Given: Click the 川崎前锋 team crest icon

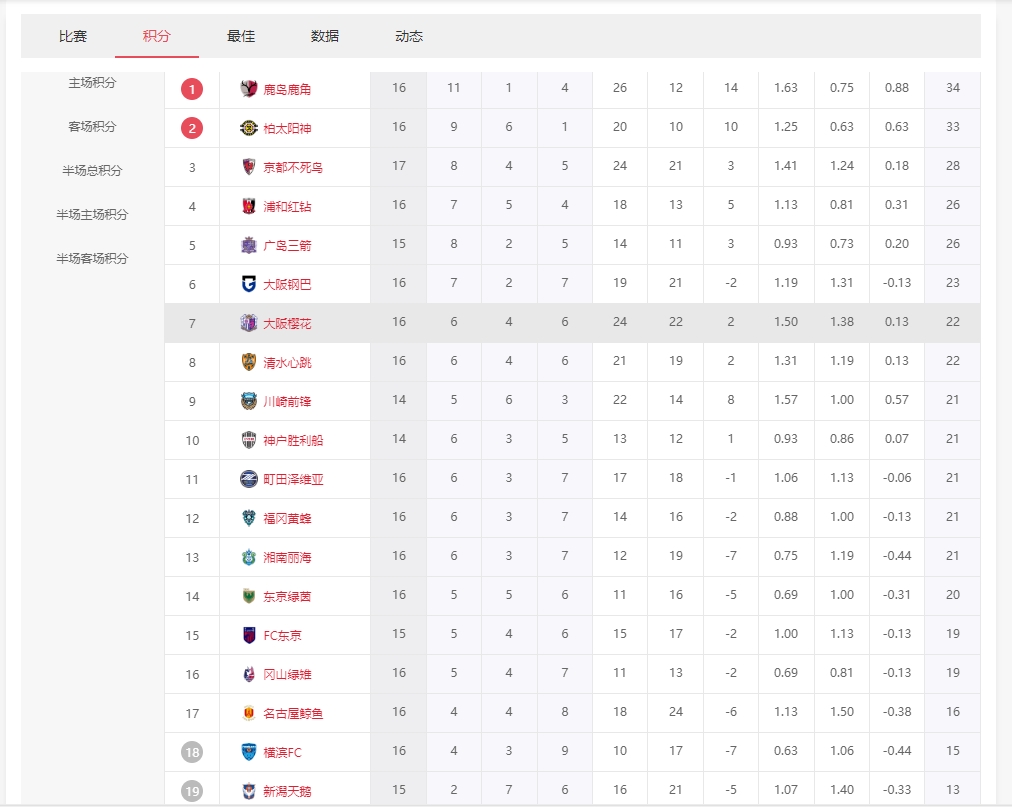Looking at the screenshot, I should tap(249, 401).
